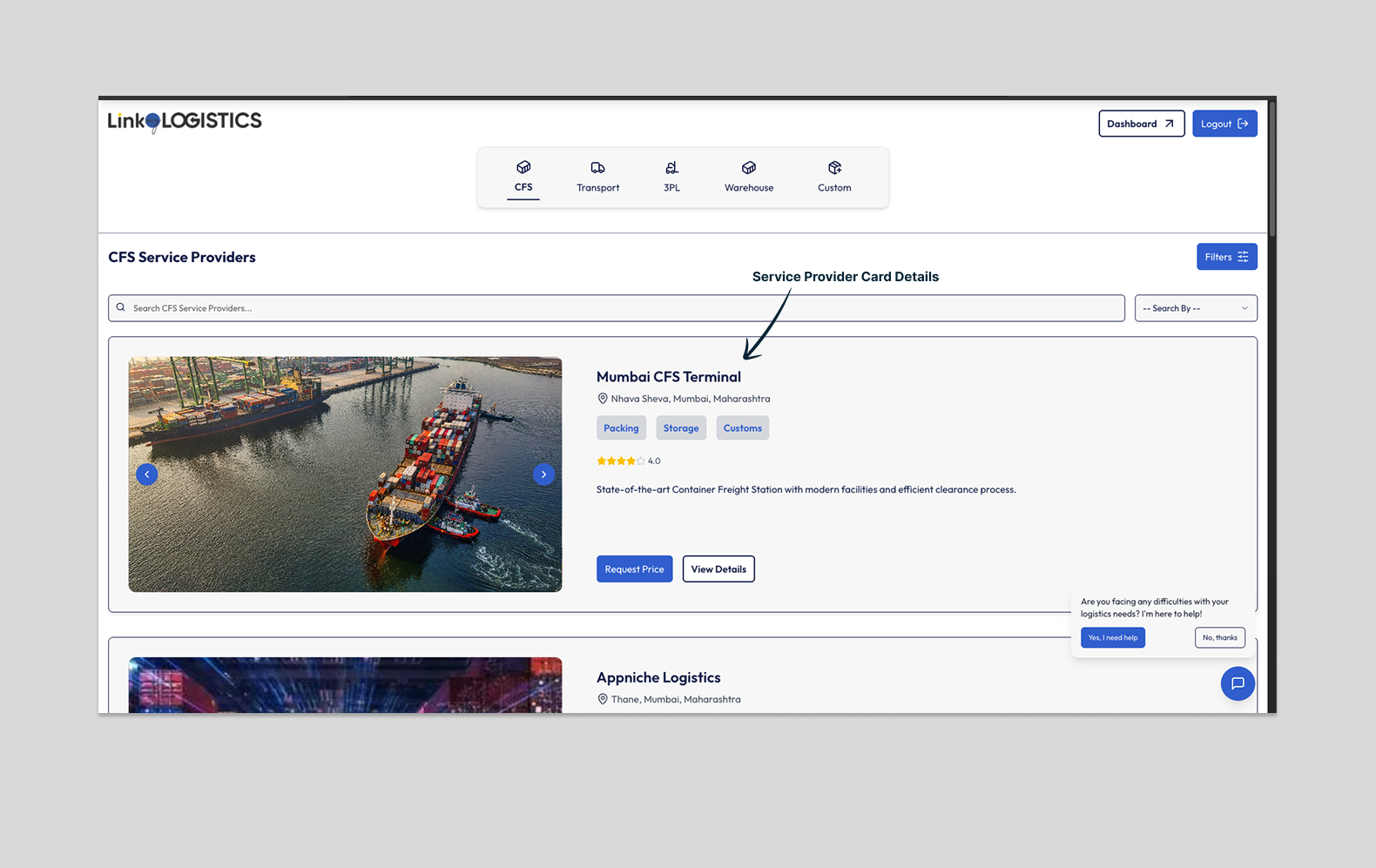
Task: Click location pin beside Thane, Mumbai
Action: [602, 699]
